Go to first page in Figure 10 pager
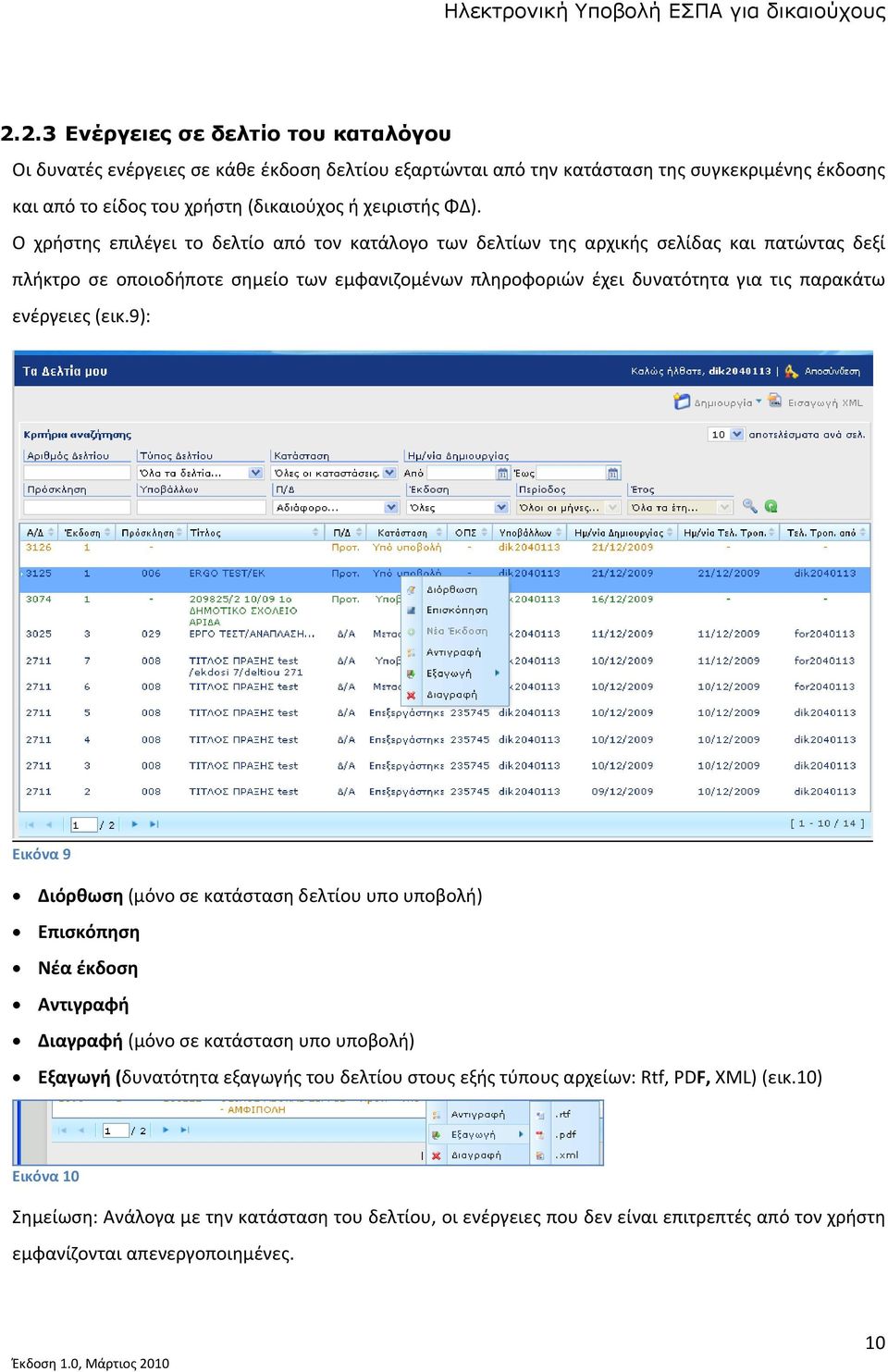Viewport: 888px width, 1372px height. [x=62, y=1130]
